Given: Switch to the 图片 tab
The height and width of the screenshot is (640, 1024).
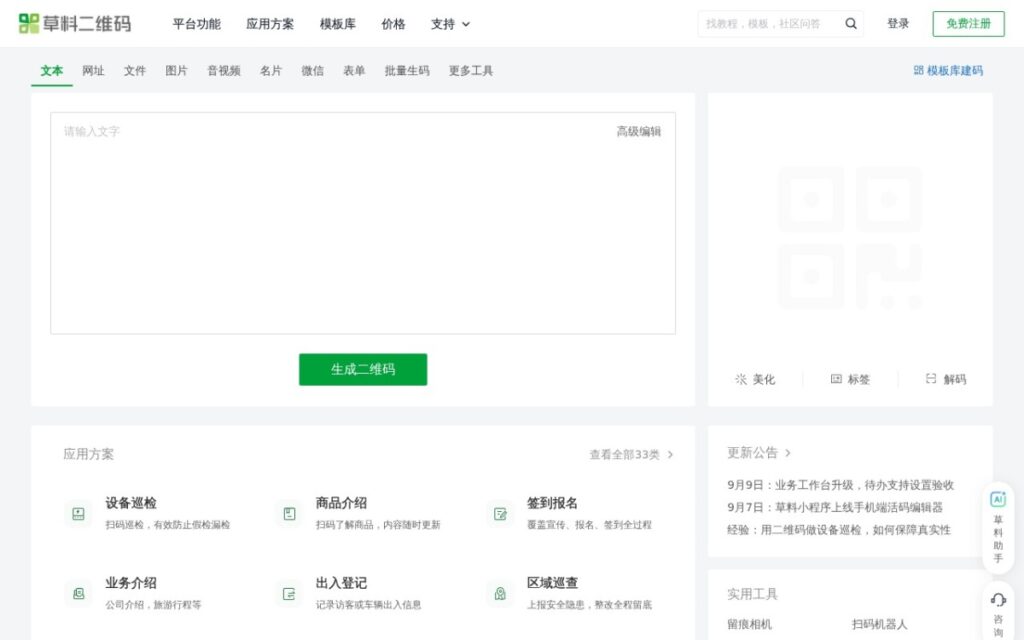Looking at the screenshot, I should point(176,71).
